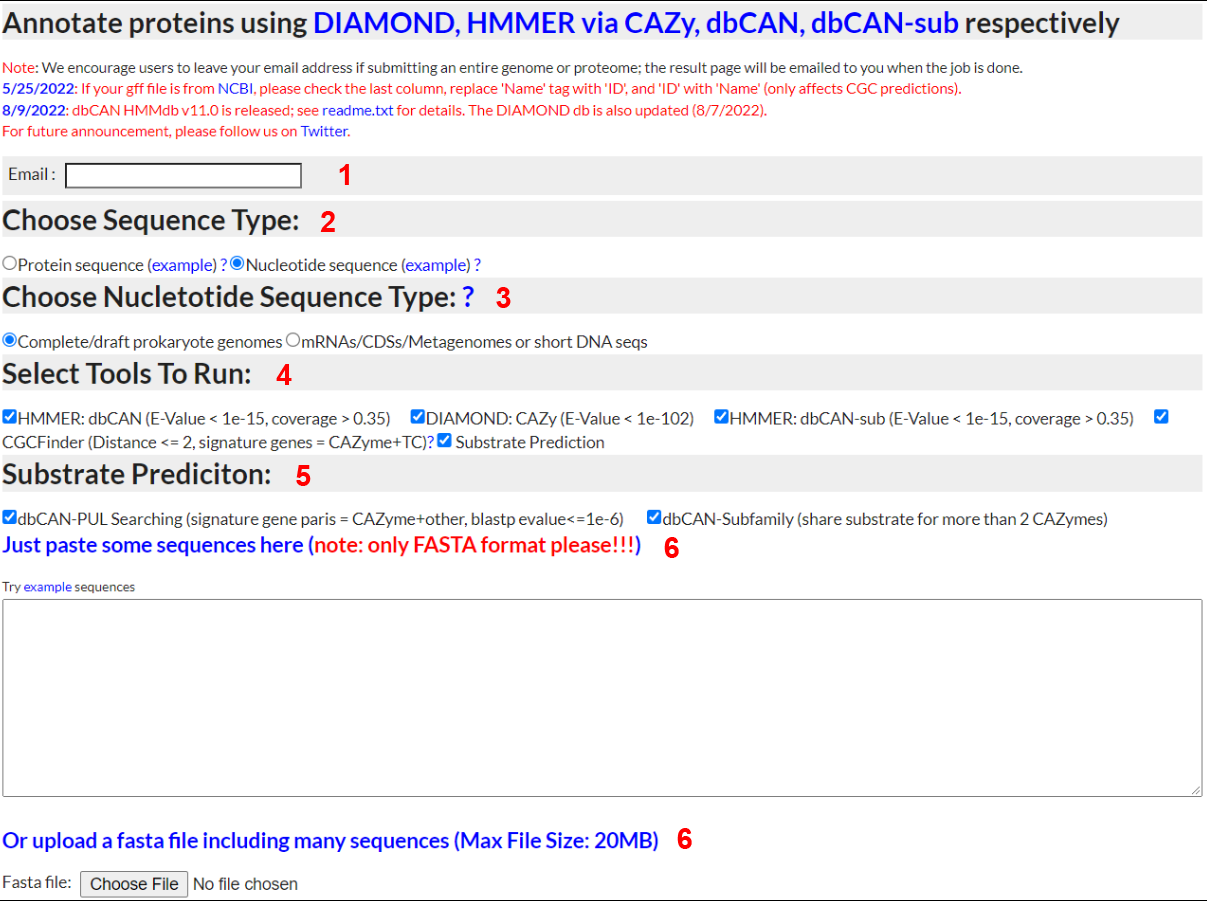This screenshot has width=1207, height=901.
Task: Disable the HMMER: dbCAN-sub checkbox
Action: pyautogui.click(x=721, y=417)
